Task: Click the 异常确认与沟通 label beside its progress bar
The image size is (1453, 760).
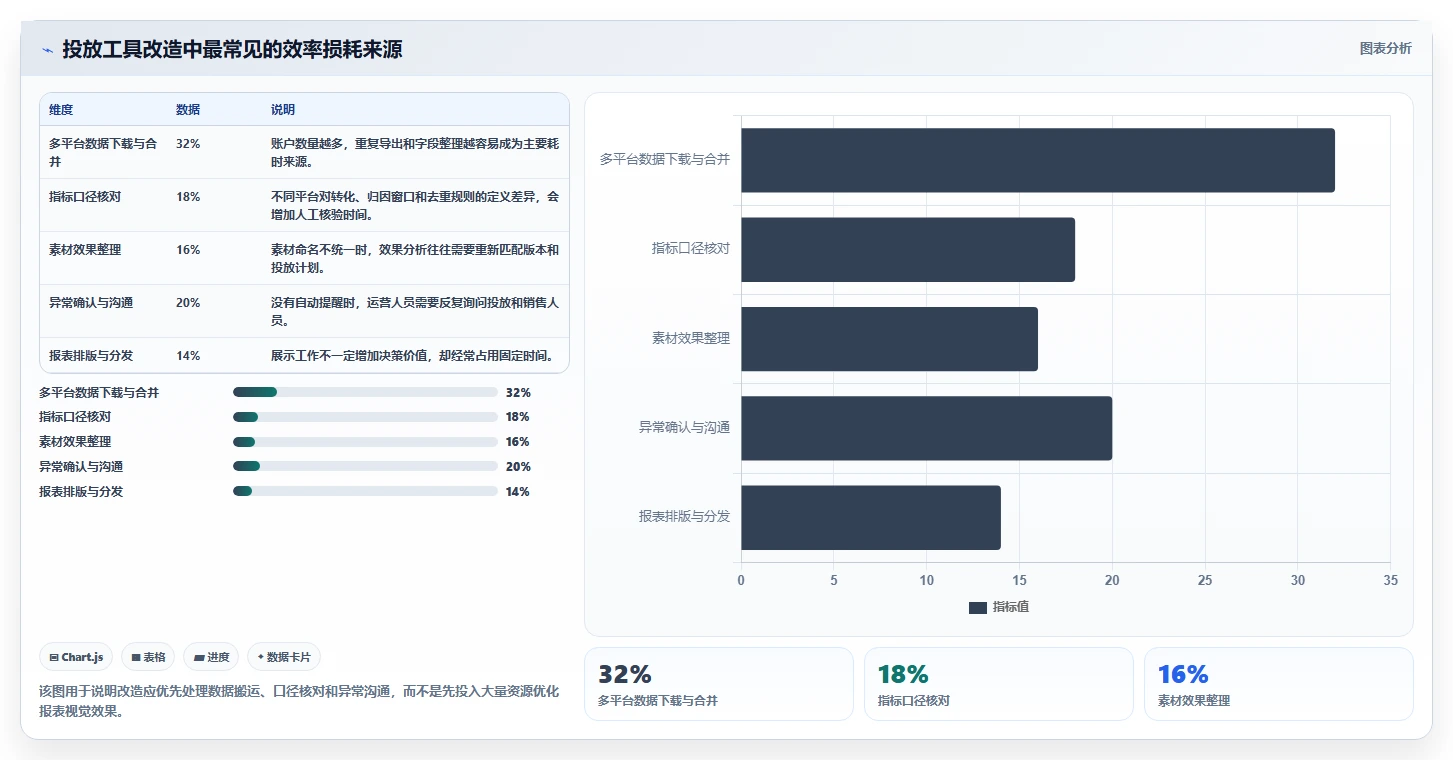Action: [81, 467]
